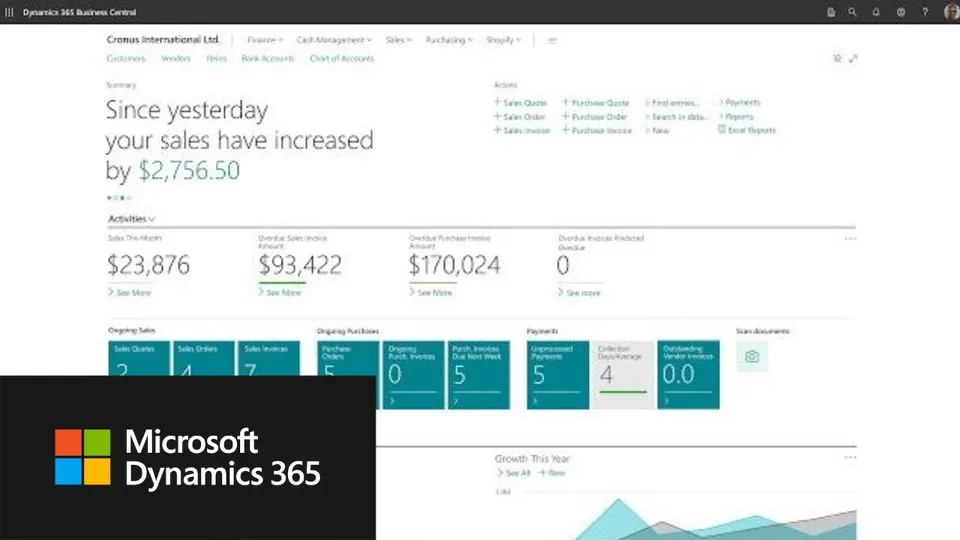Open the Chart of Accounts tab
This screenshot has height=540, width=960.
click(342, 59)
